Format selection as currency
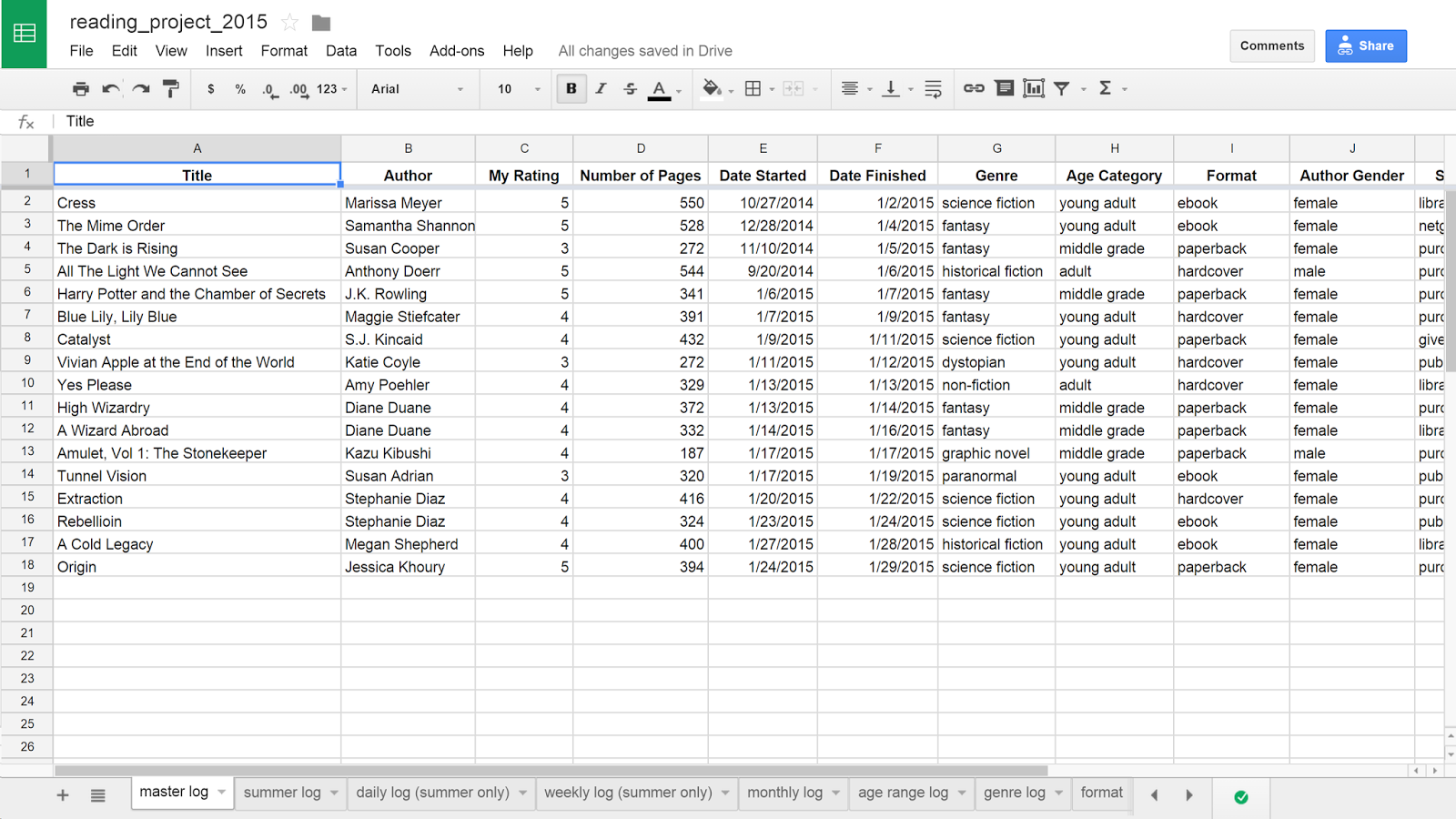The height and width of the screenshot is (819, 1456). pos(211,88)
